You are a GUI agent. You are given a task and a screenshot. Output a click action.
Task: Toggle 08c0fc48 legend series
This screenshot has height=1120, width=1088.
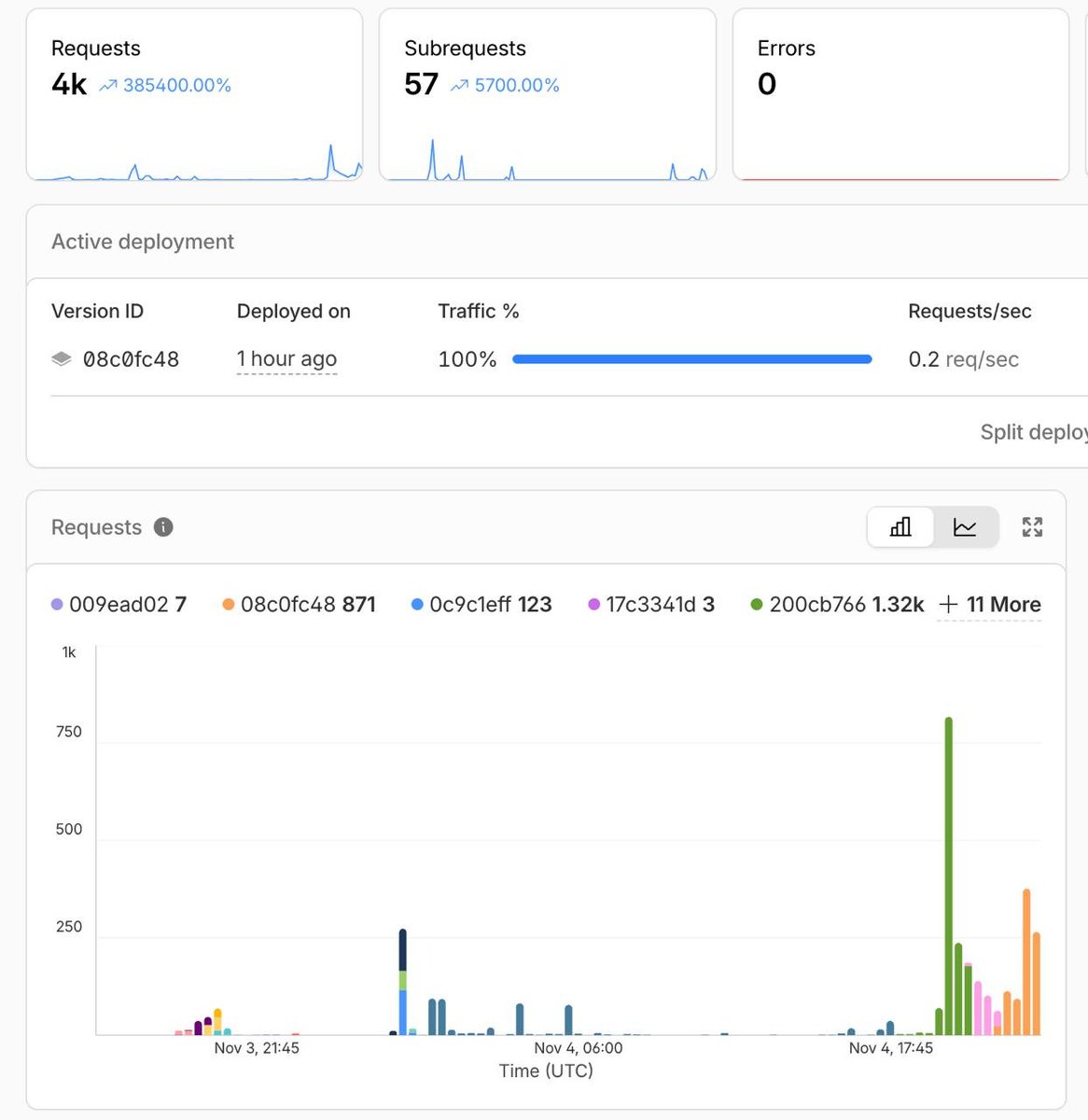pos(299,605)
